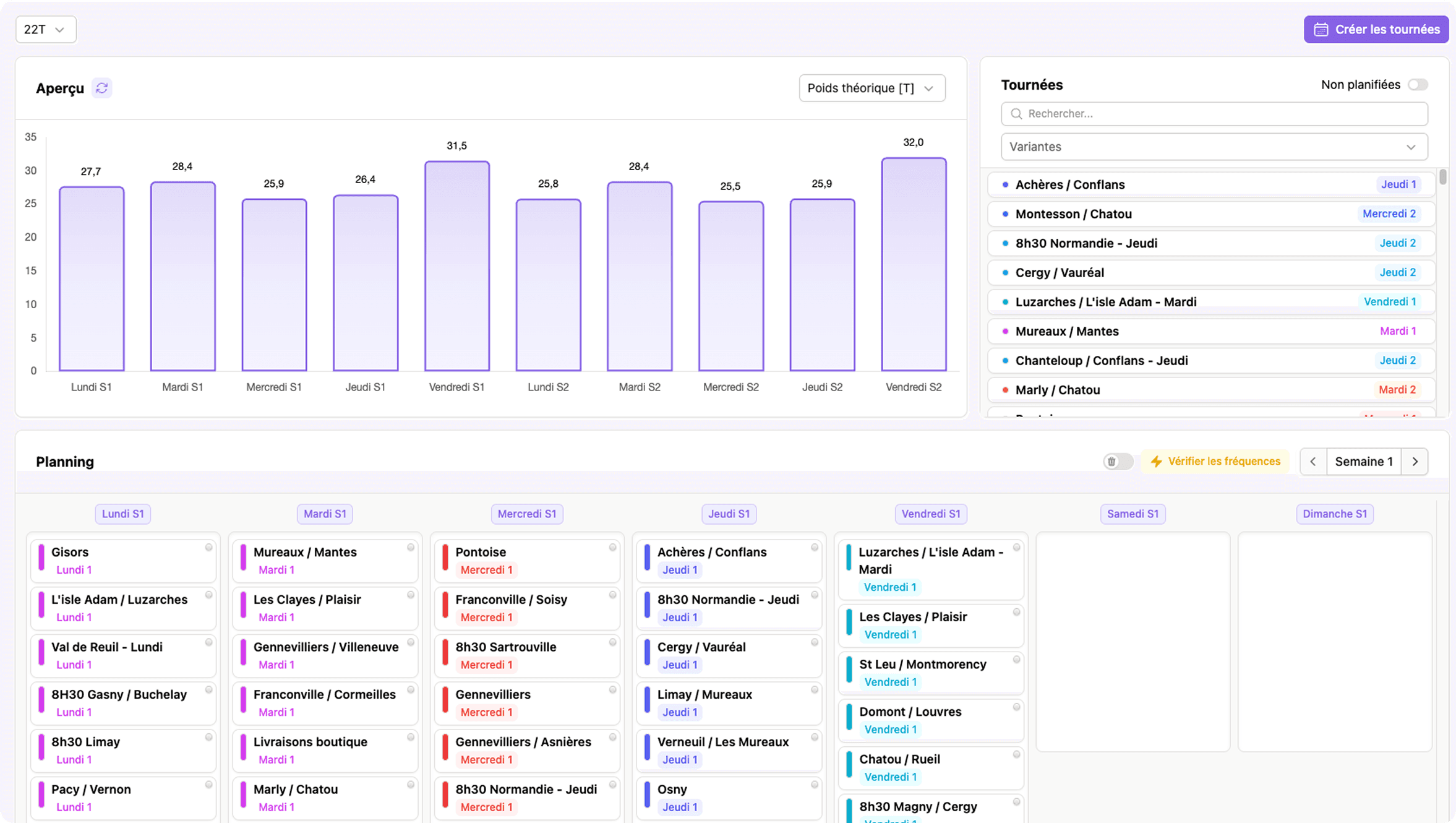Click Vérifier les fréquences button
The height and width of the screenshot is (823, 1456).
[1215, 462]
